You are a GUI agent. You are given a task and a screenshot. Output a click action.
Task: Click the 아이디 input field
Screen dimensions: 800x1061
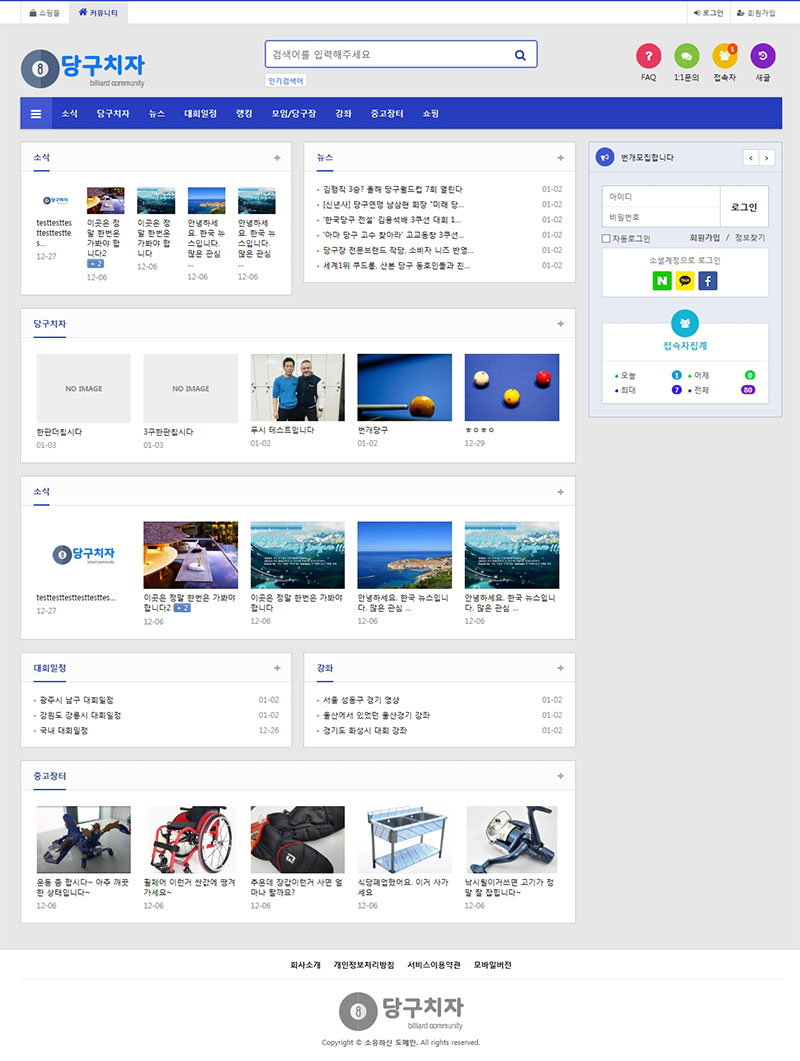click(660, 197)
